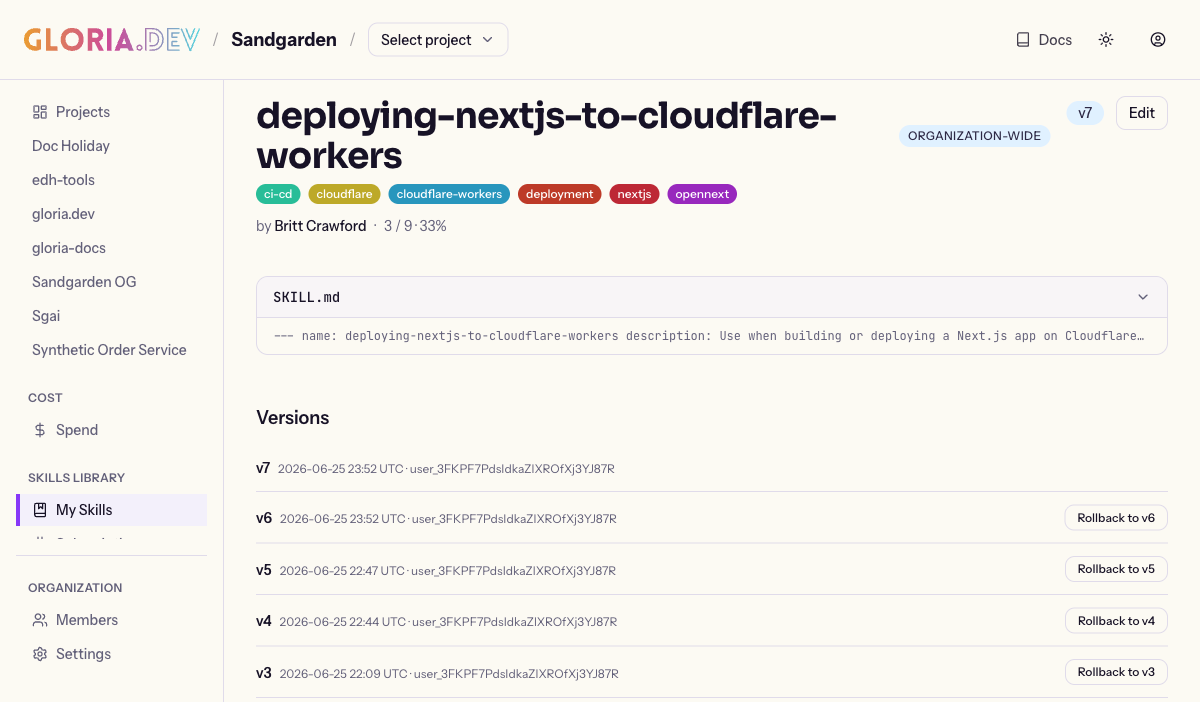This screenshot has height=702, width=1200.
Task: Select the v5 version row label
Action: (264, 570)
